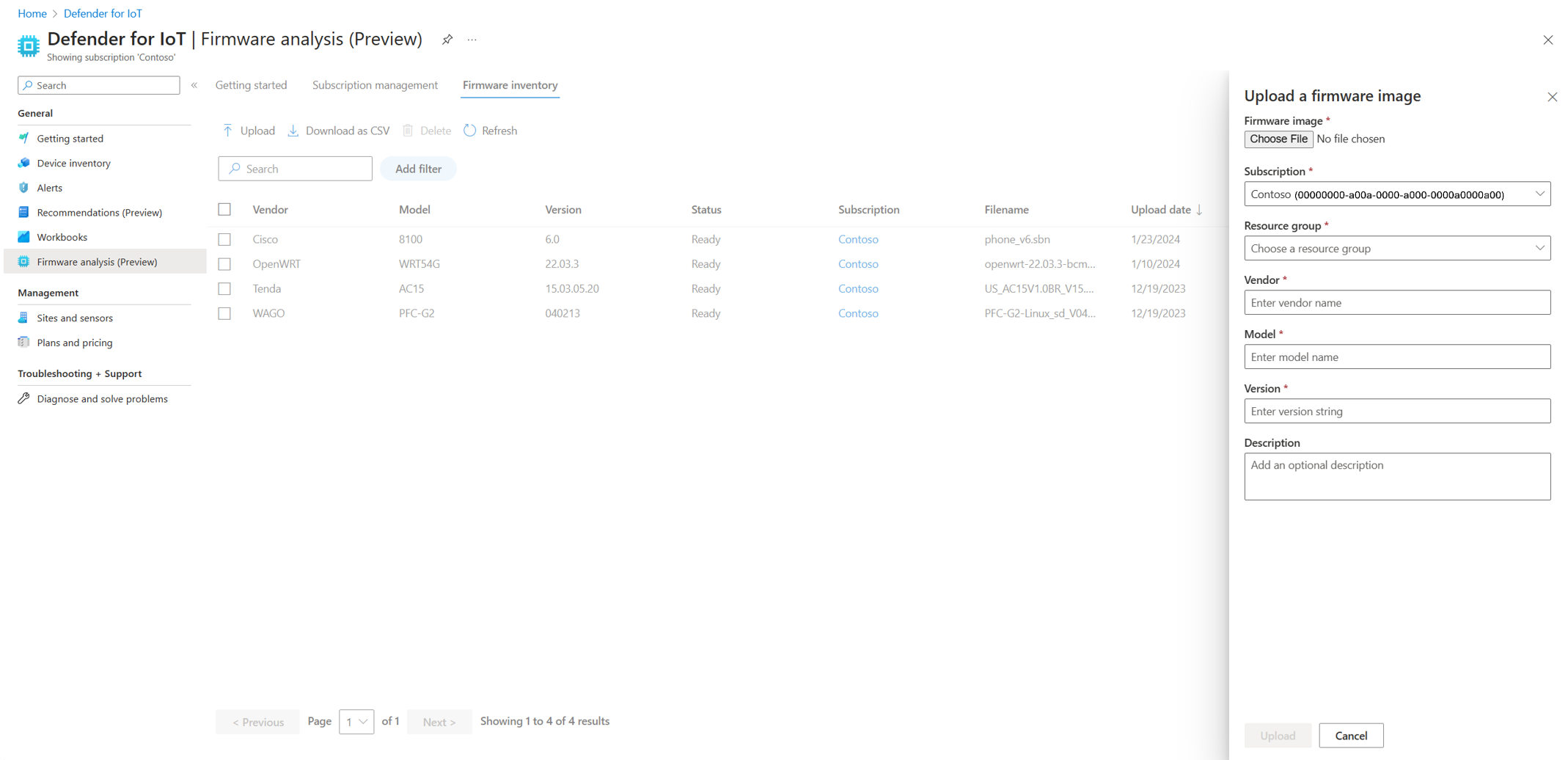
Task: Open Alerts in the sidebar
Action: coord(49,188)
